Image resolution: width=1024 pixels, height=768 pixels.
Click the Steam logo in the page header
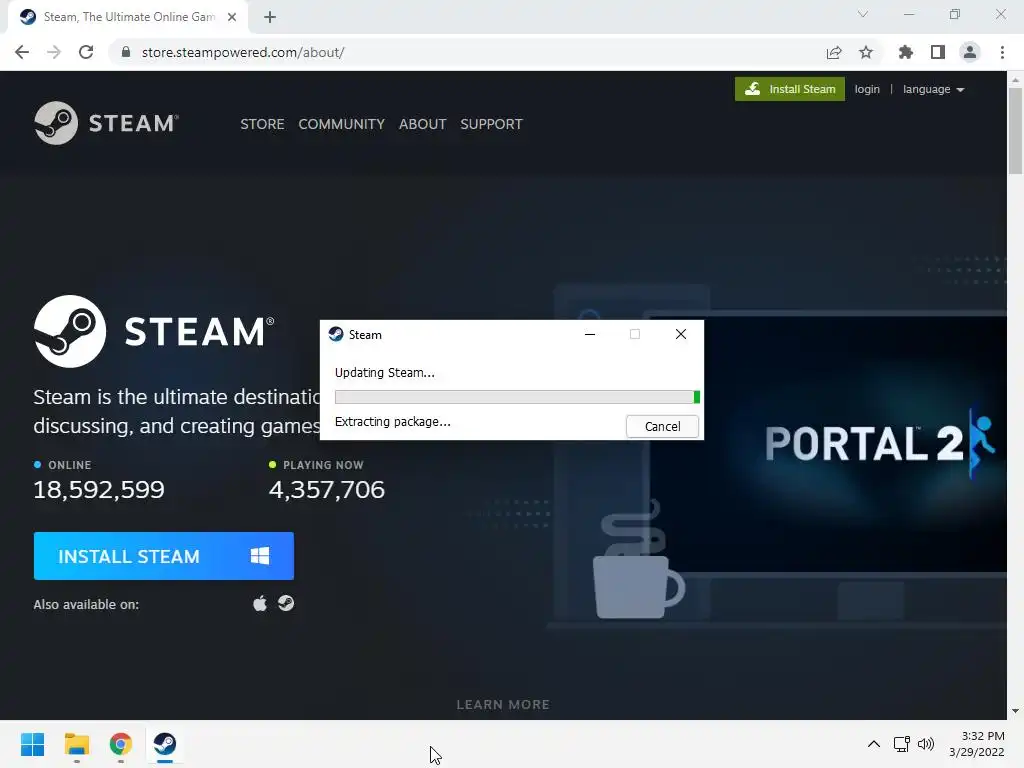click(x=106, y=123)
